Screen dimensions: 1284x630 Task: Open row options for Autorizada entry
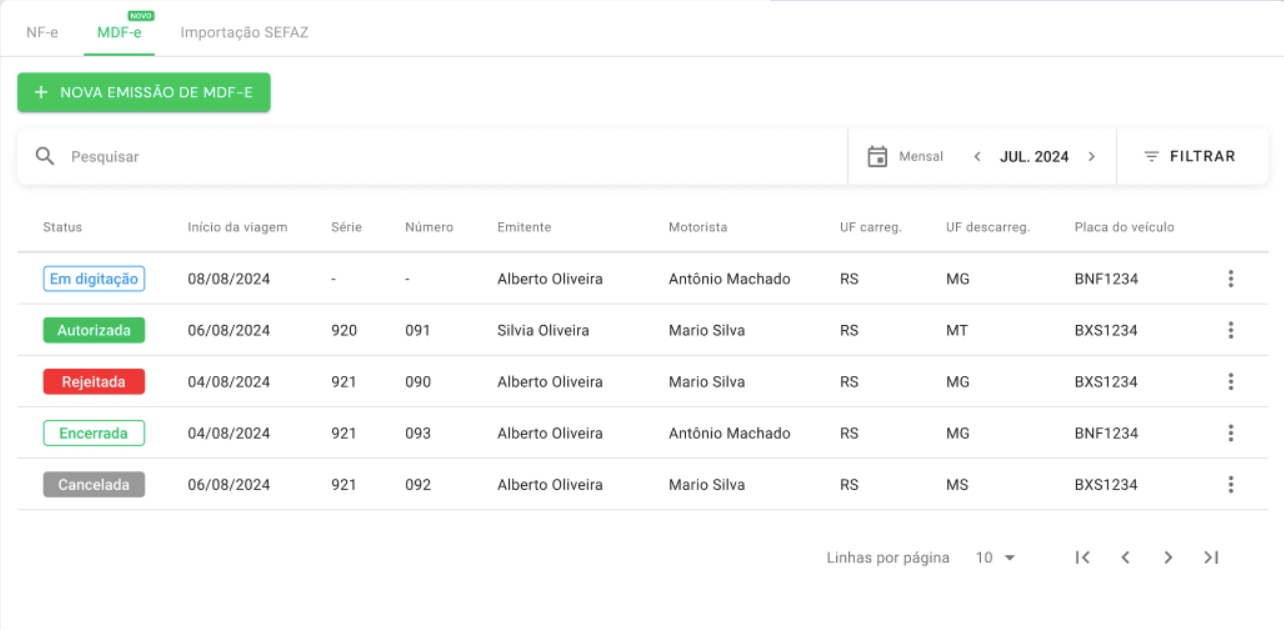point(1230,330)
